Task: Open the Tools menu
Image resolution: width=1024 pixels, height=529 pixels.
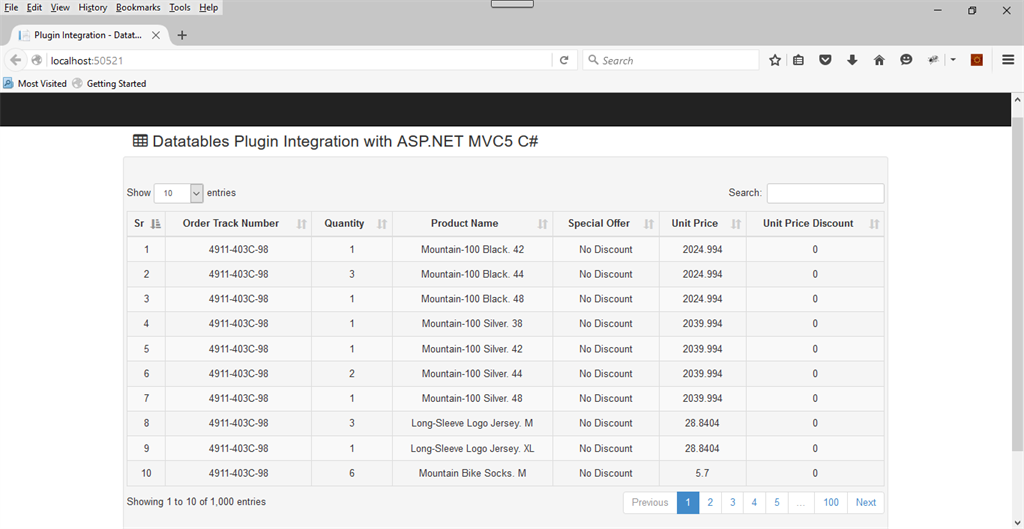Action: pos(180,8)
